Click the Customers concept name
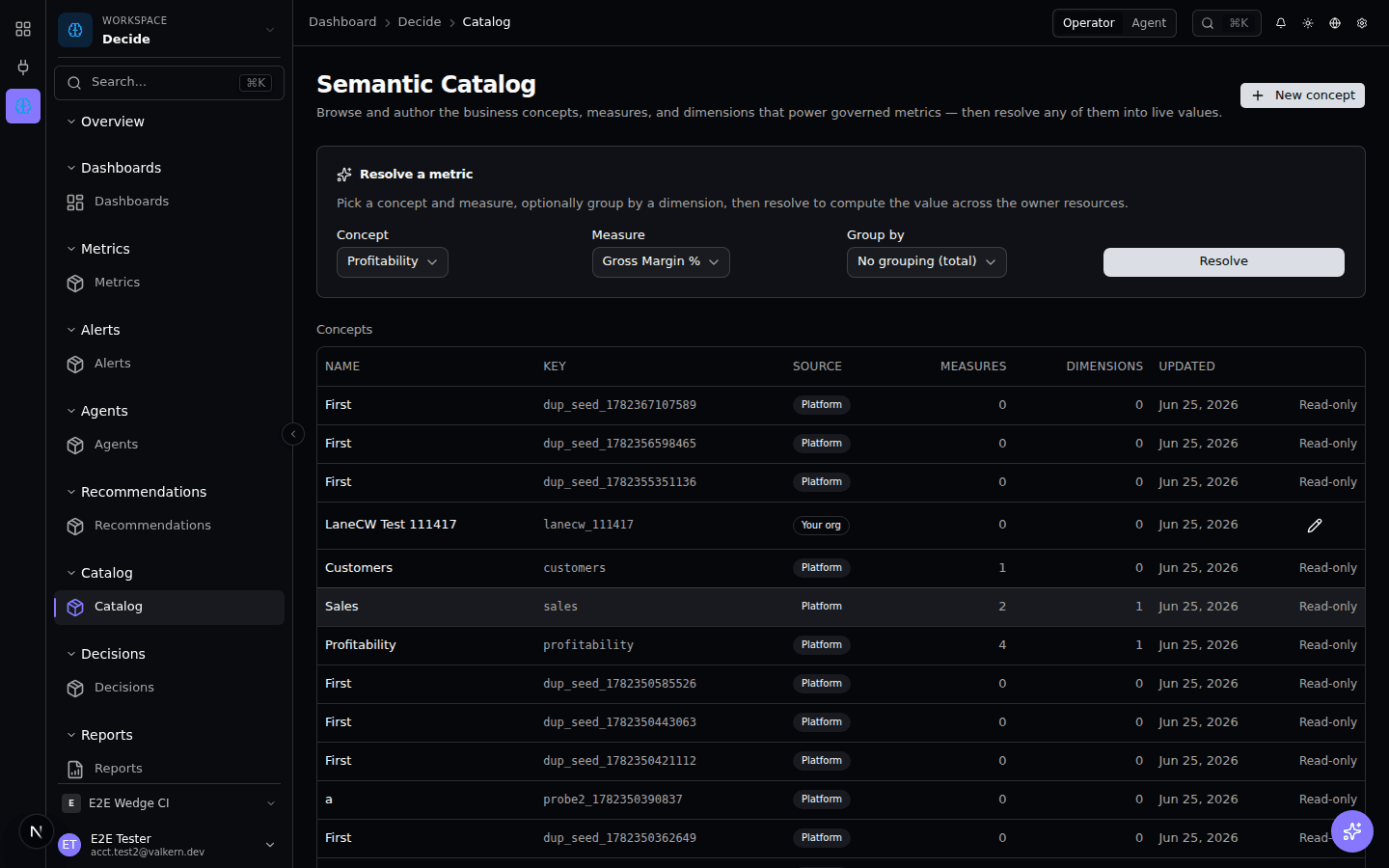This screenshot has height=868, width=1389. pyautogui.click(x=359, y=568)
